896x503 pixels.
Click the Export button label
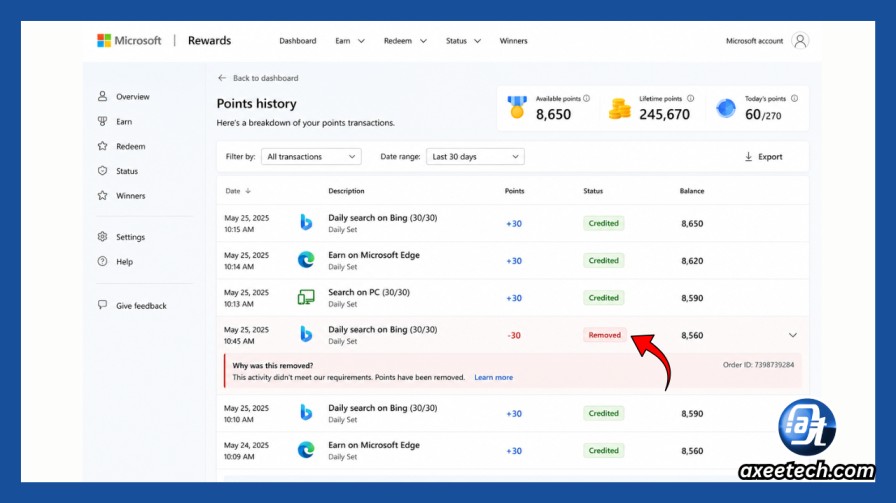(x=770, y=157)
